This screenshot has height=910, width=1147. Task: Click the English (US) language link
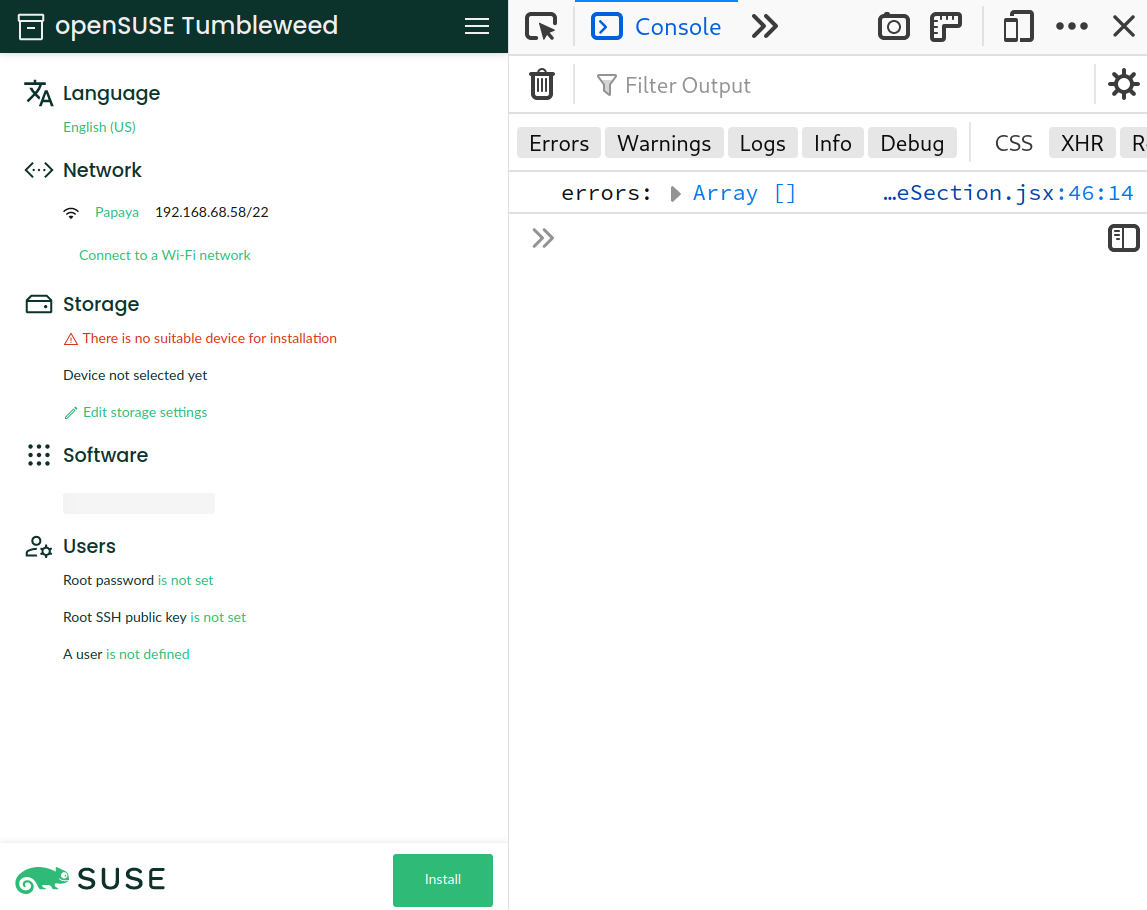click(x=99, y=127)
